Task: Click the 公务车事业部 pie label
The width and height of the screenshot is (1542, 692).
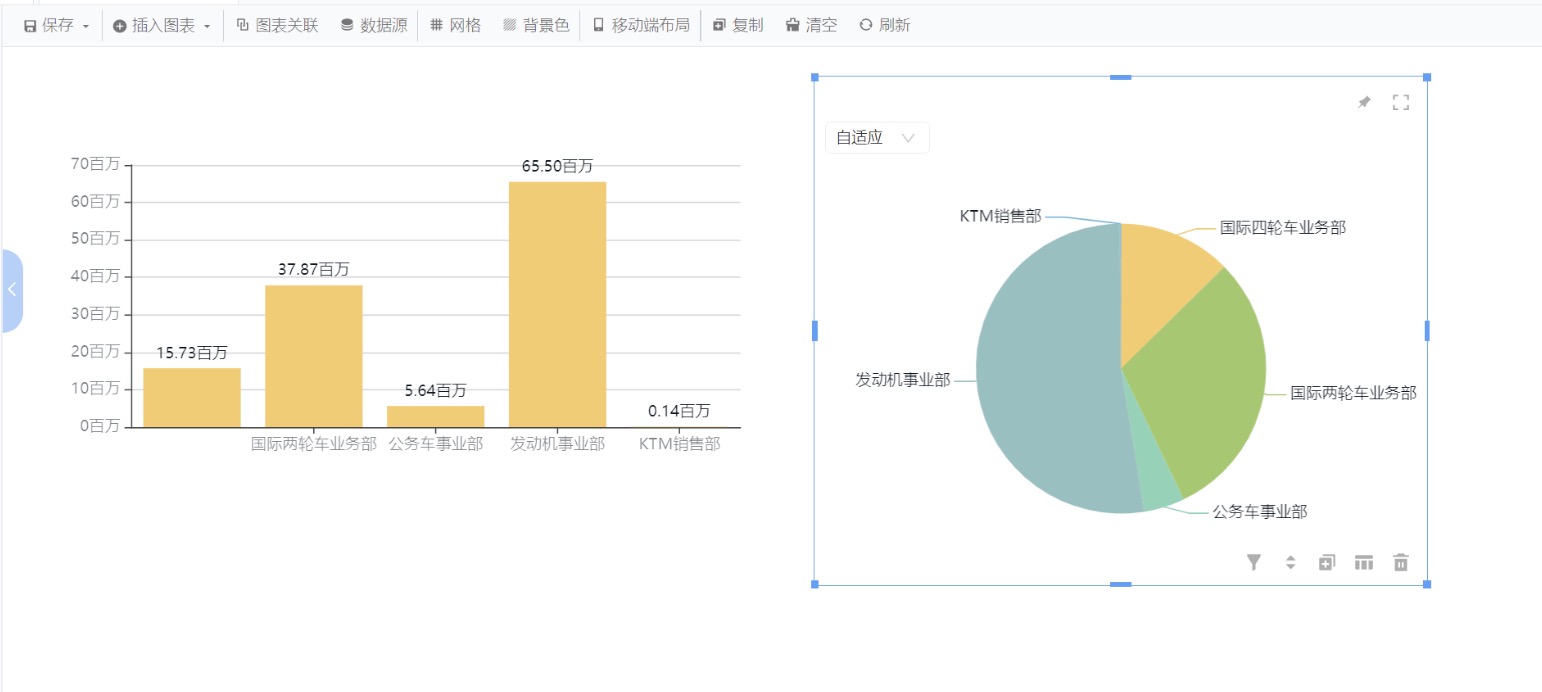Action: point(1260,512)
